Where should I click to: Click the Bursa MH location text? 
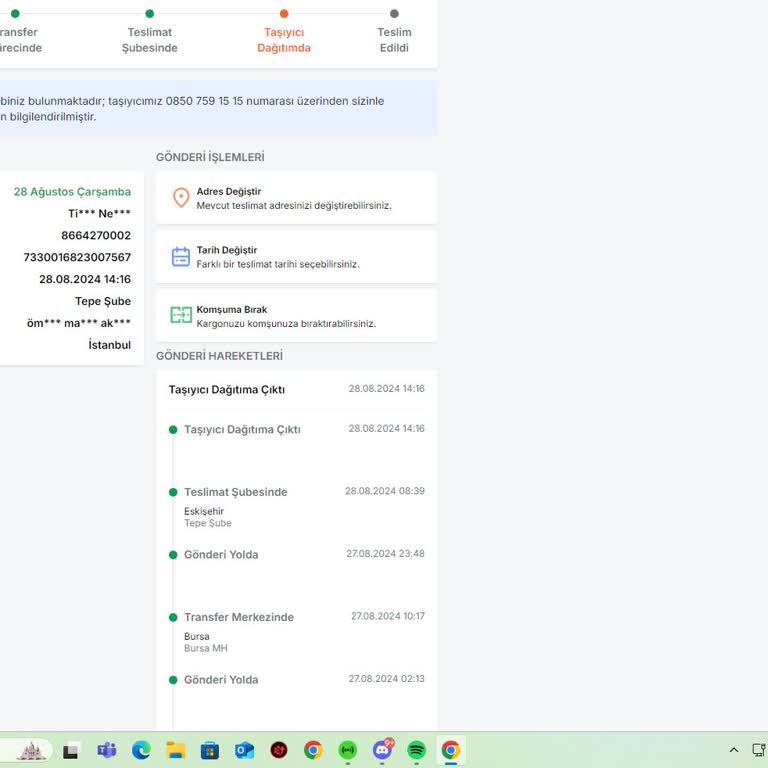point(206,648)
